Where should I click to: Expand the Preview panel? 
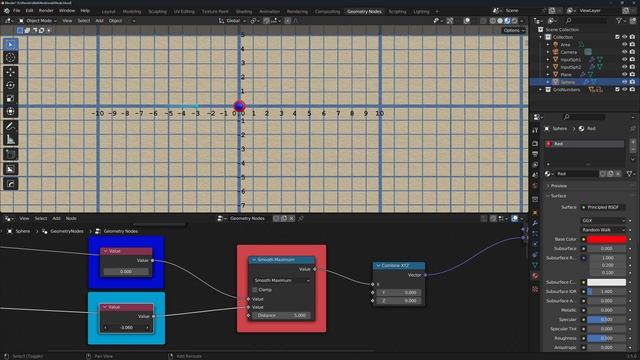coord(558,186)
